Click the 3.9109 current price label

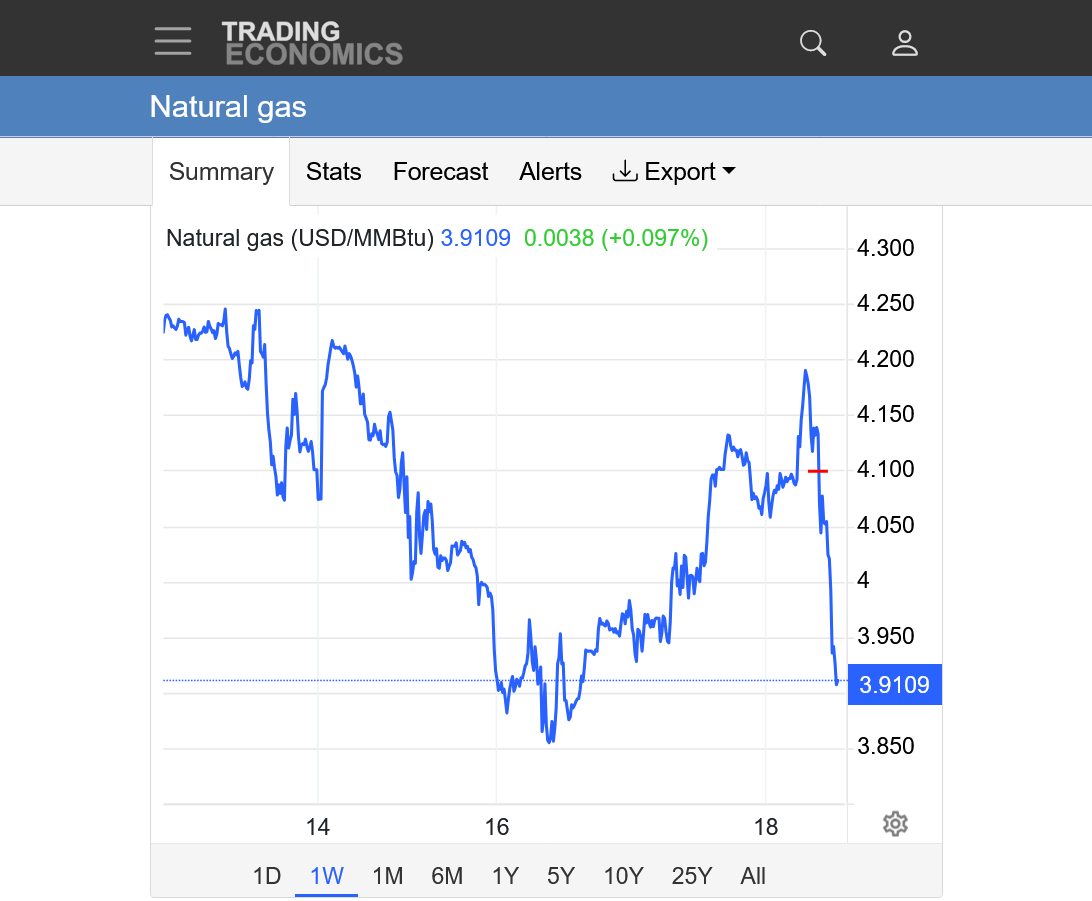coord(895,685)
